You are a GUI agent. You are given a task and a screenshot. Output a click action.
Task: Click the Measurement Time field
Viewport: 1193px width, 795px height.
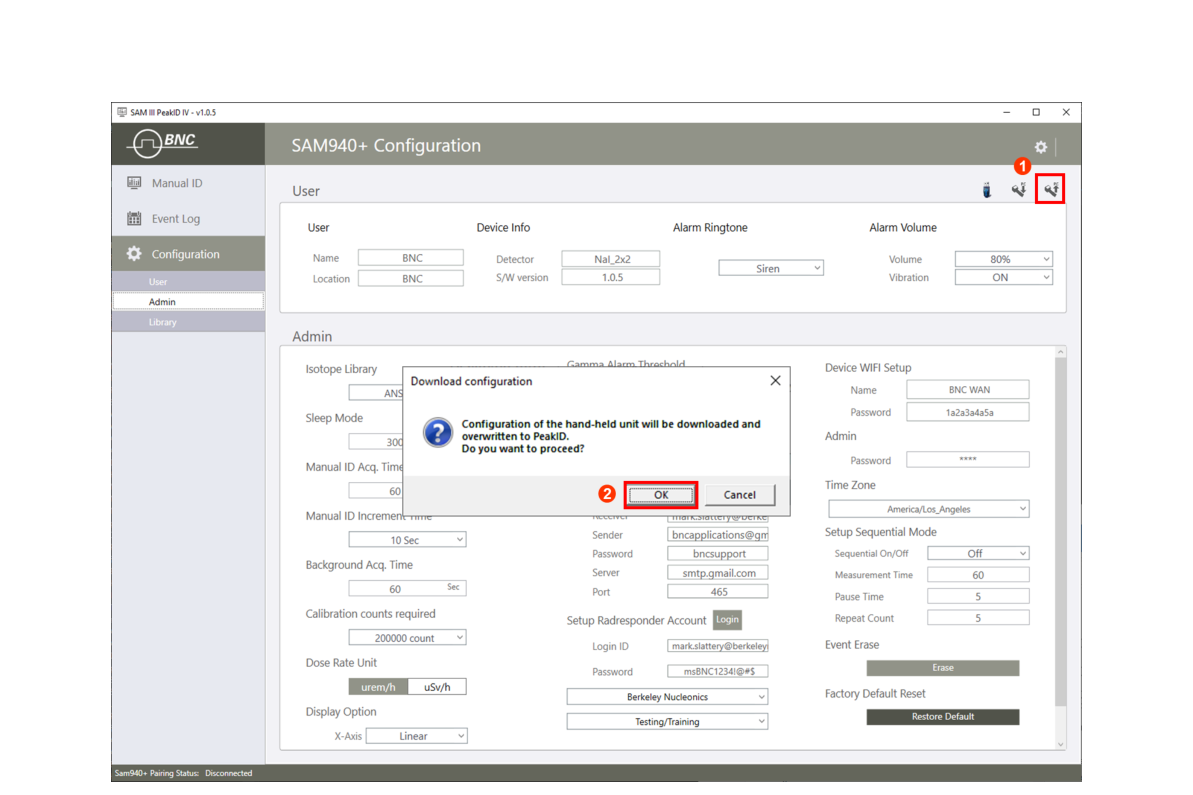tap(978, 575)
